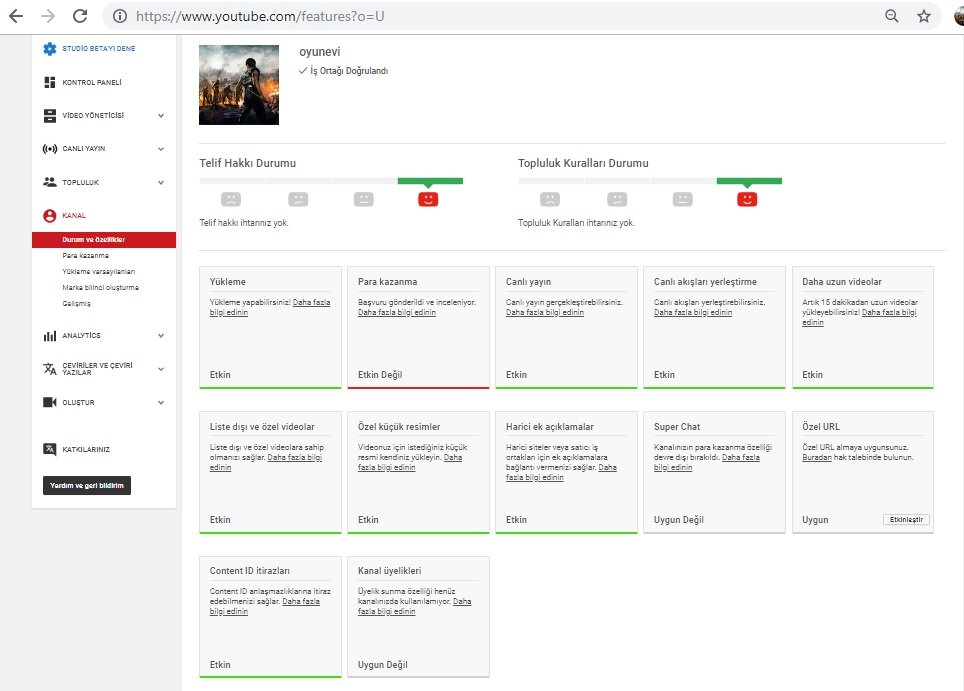Screen dimensions: 964x691
Task: Open Daha fazla bilgi link in Canlı akışları yerleştirme
Action: tap(693, 313)
